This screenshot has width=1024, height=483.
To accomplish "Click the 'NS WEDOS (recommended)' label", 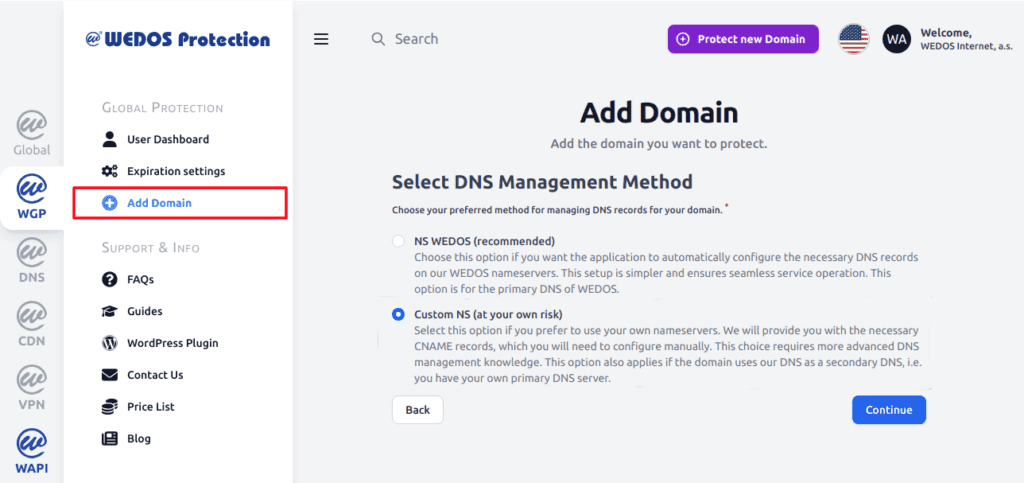I will (x=484, y=240).
